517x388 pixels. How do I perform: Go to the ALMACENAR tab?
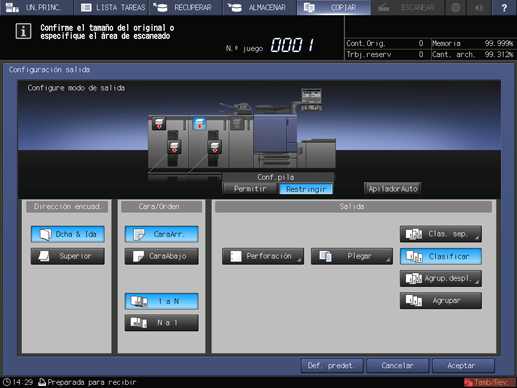[x=259, y=7]
